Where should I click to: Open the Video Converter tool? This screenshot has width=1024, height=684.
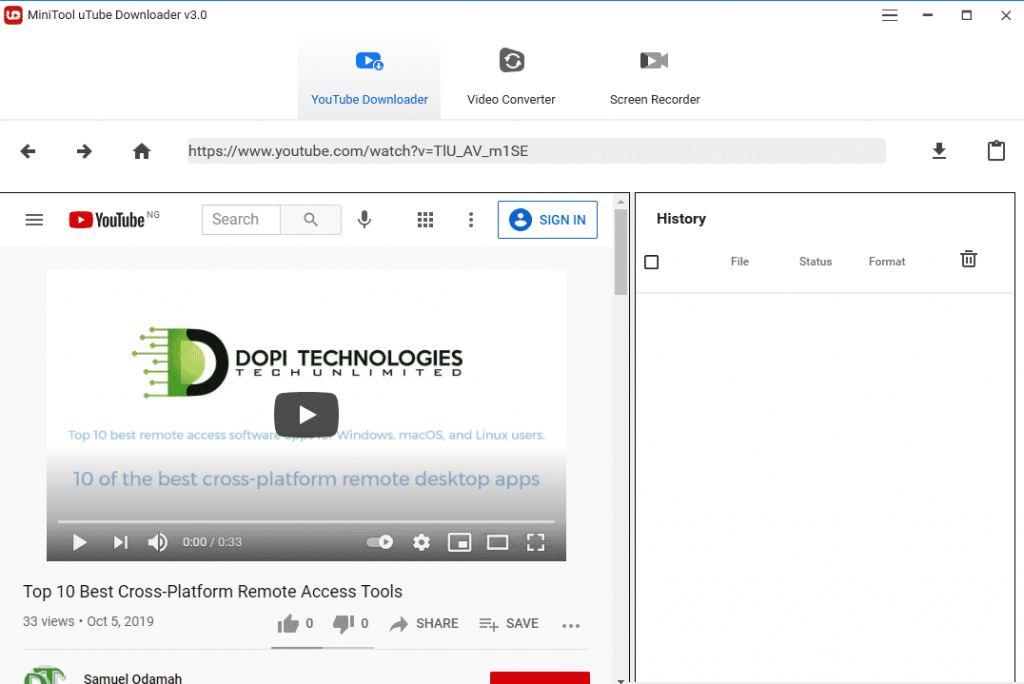(x=511, y=75)
